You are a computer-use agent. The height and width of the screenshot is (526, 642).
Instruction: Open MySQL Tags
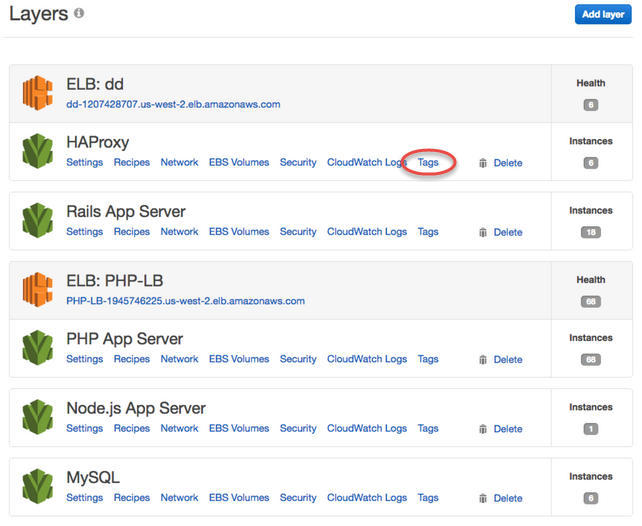(428, 498)
